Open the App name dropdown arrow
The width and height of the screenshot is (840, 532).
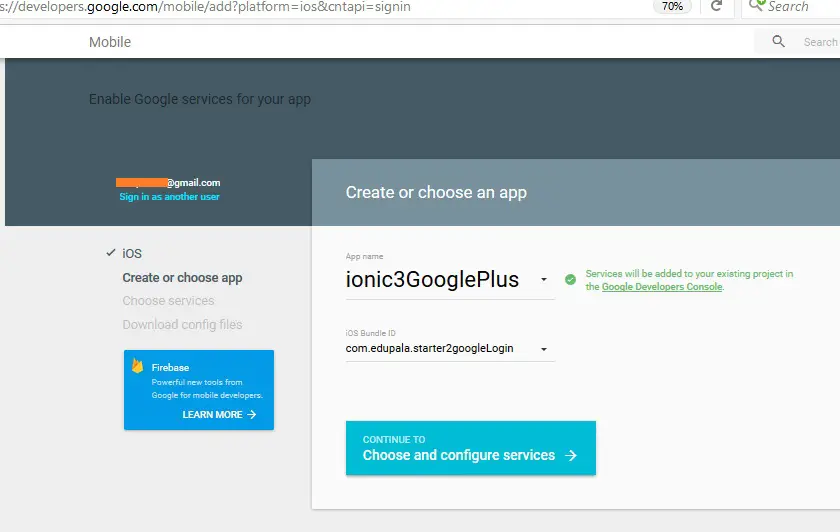544,279
